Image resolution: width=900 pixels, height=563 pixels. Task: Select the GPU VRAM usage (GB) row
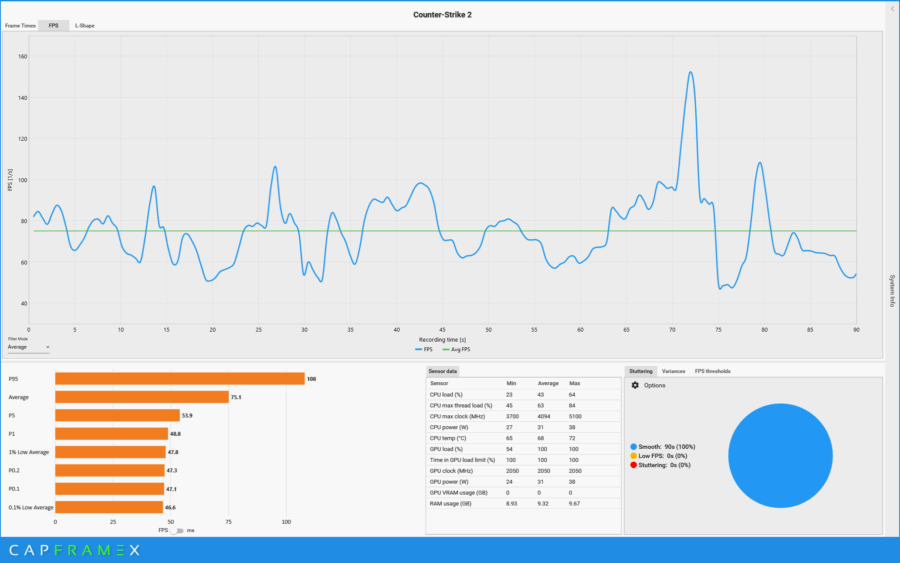(x=523, y=492)
